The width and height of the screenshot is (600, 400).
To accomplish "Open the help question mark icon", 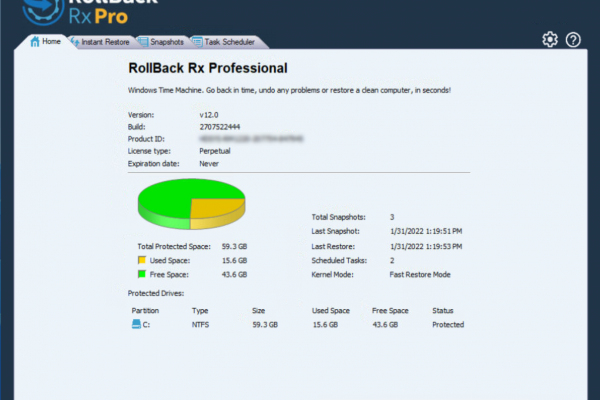I will (x=573, y=40).
